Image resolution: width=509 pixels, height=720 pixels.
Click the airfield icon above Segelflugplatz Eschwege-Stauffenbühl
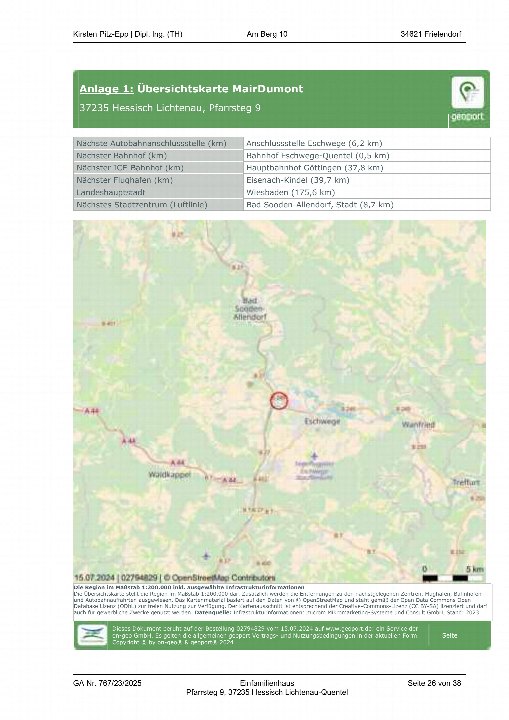coord(314,456)
